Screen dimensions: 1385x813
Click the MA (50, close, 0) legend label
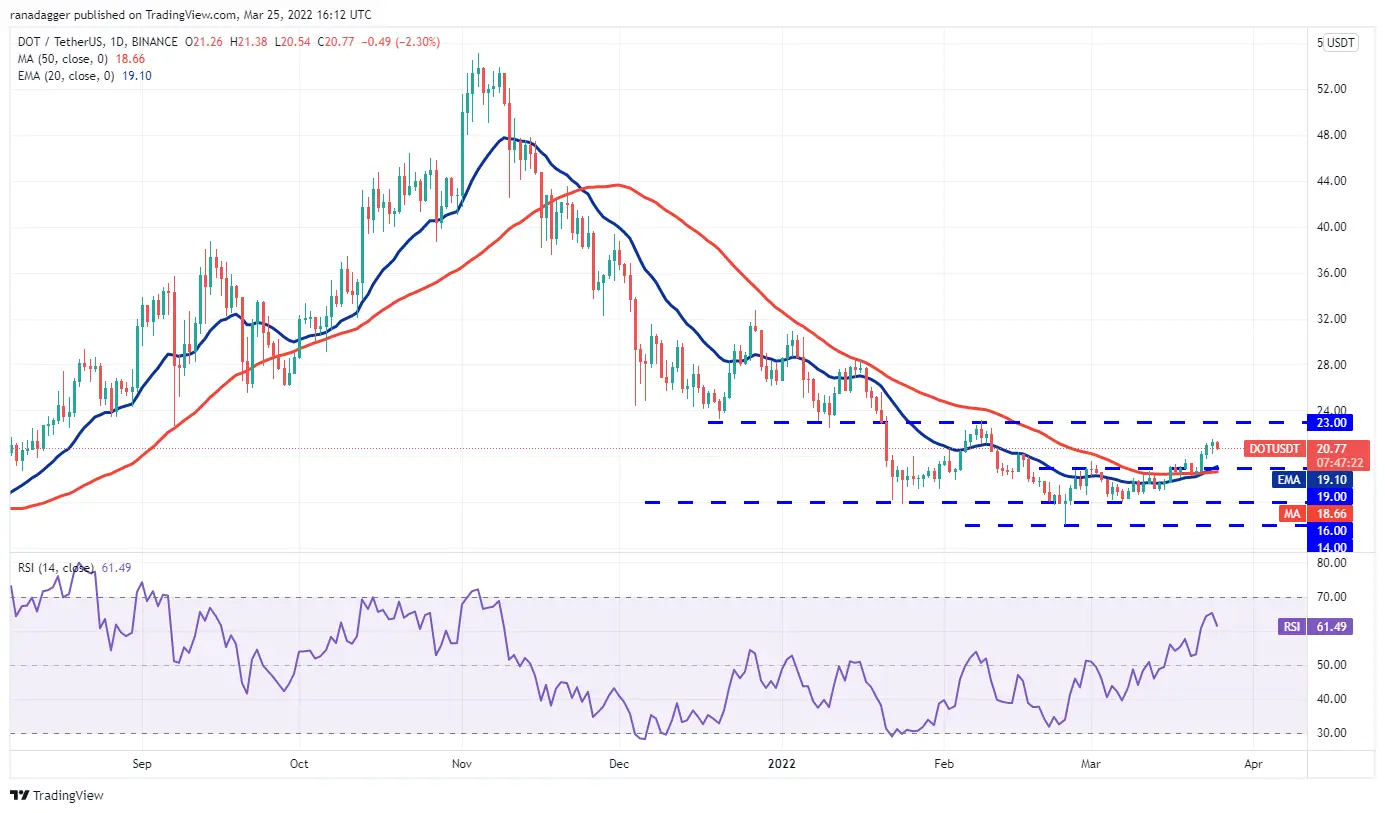[64, 59]
